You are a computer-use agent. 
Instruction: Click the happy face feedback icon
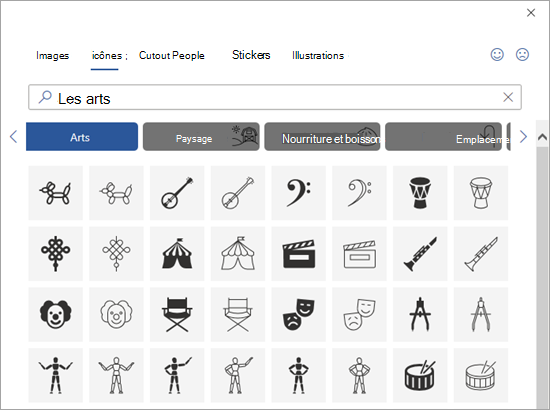497,55
